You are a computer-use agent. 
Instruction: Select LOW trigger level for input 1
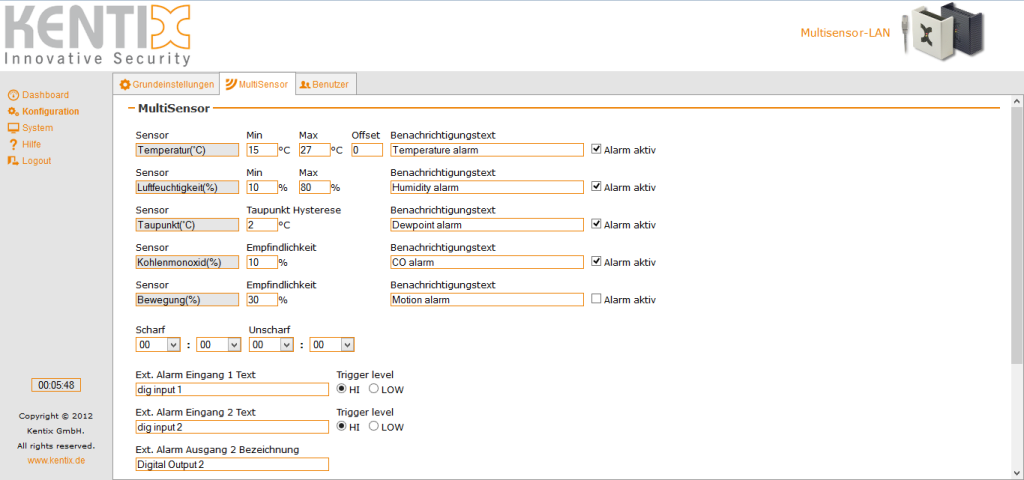(x=375, y=389)
